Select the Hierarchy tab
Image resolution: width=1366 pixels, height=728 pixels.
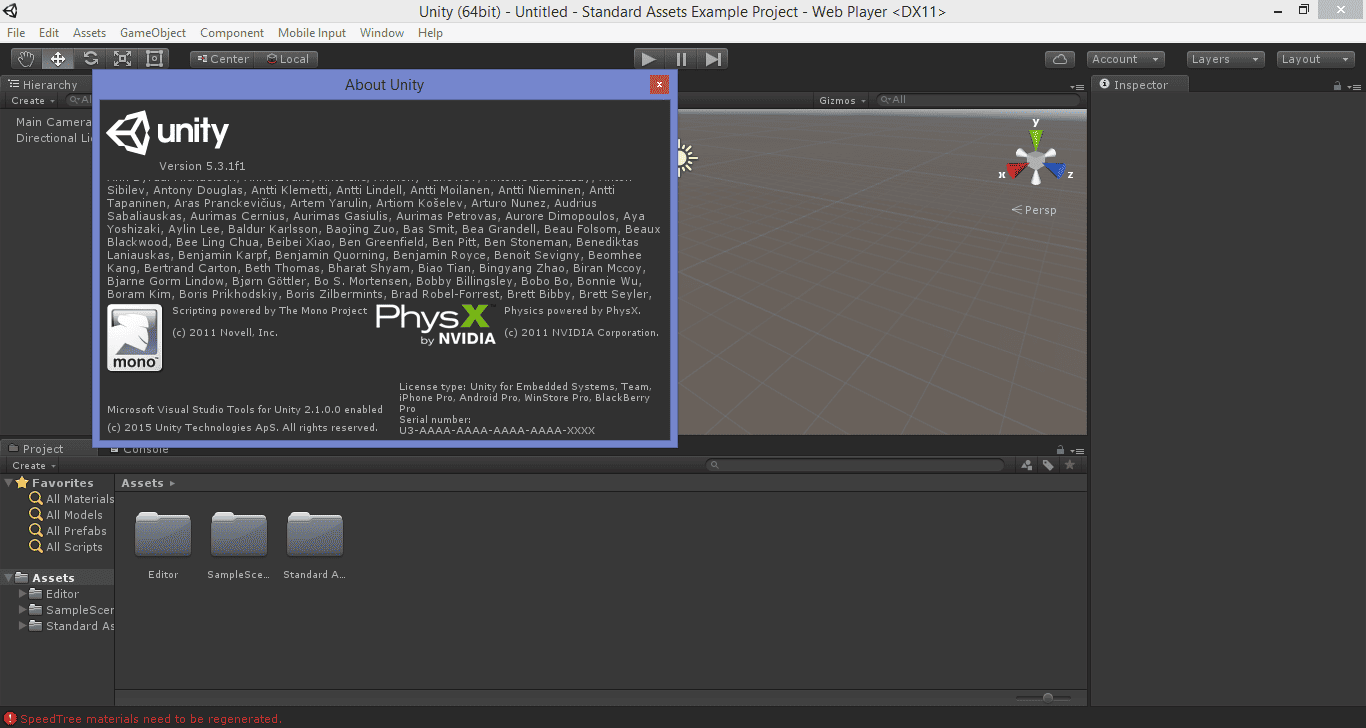[x=44, y=85]
